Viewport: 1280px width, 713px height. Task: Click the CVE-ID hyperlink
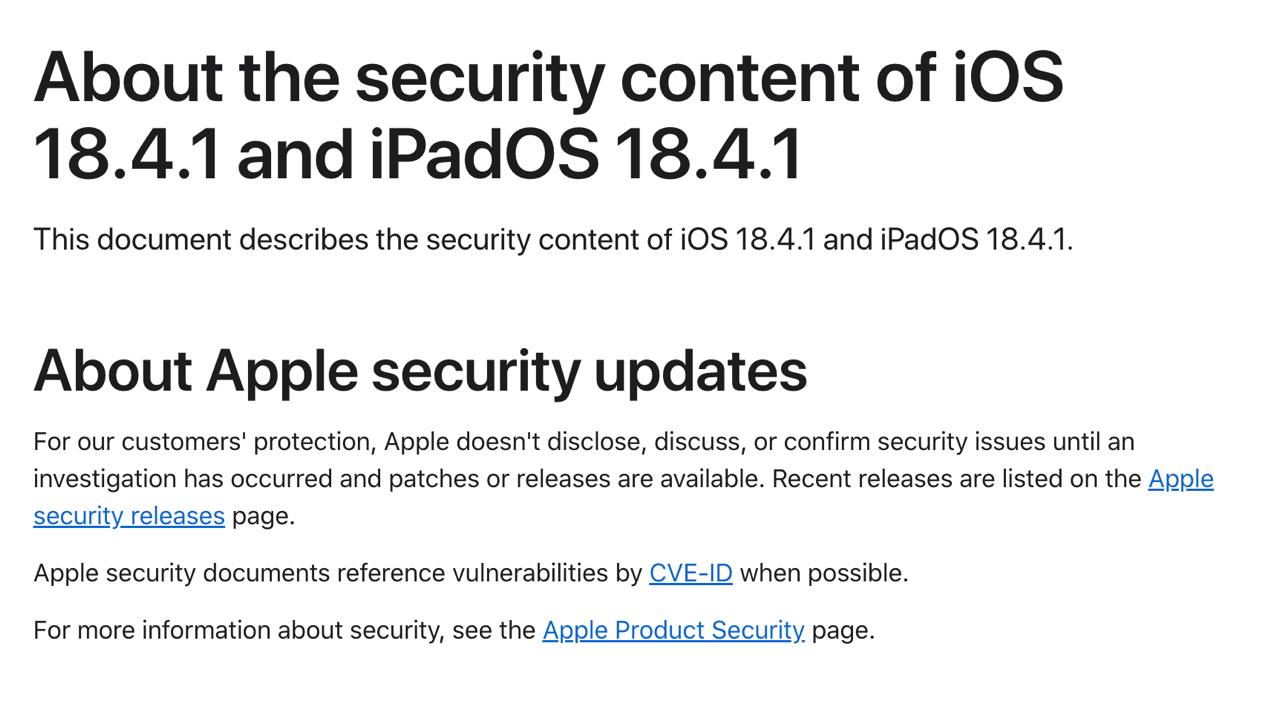point(690,573)
